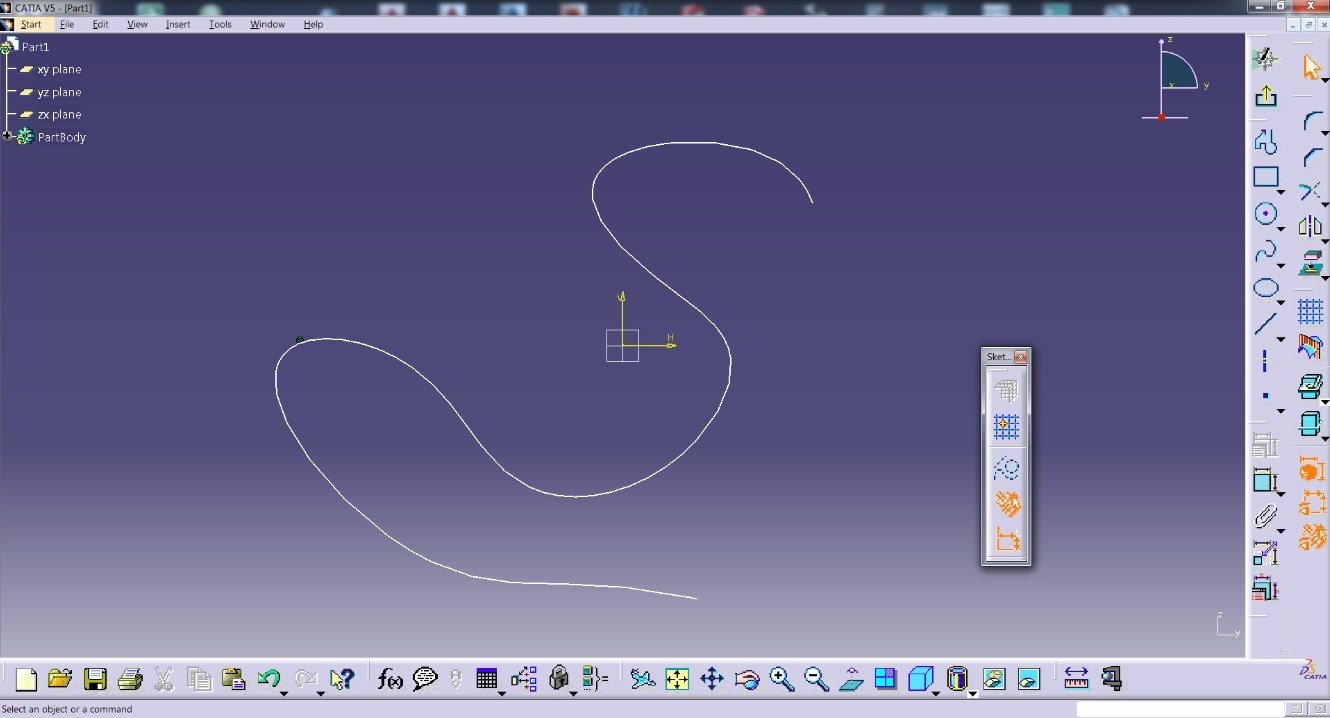The image size is (1330, 718).
Task: Expand the PartBody tree node
Action: pyautogui.click(x=7, y=137)
